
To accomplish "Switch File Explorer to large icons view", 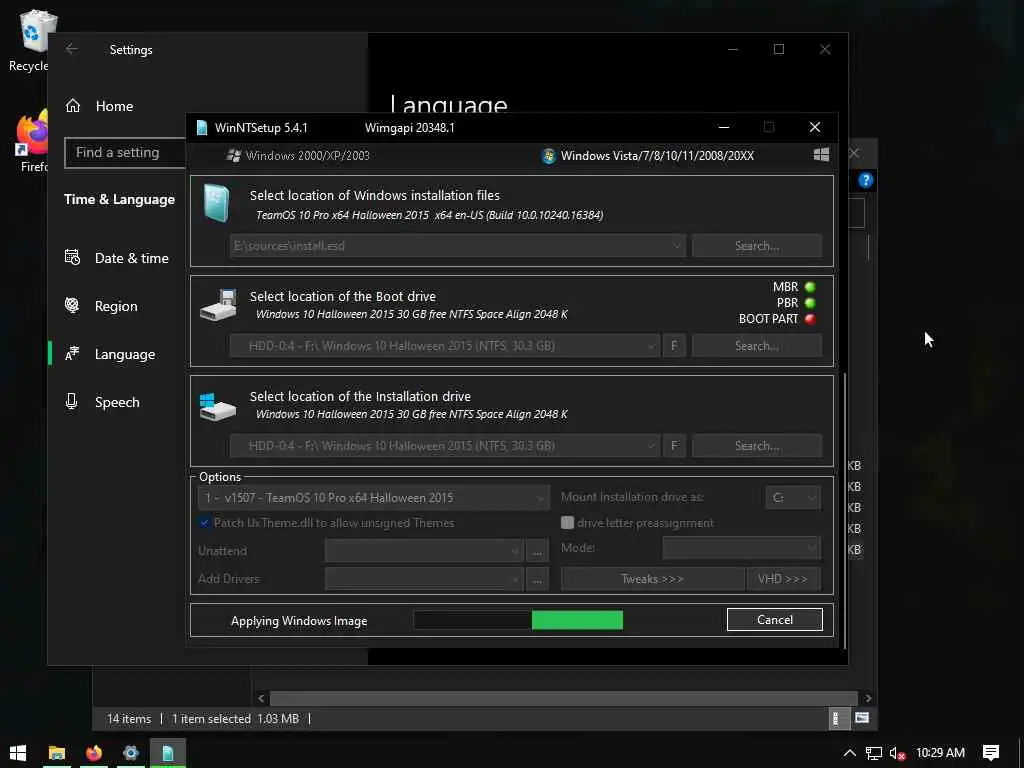I will point(862,718).
